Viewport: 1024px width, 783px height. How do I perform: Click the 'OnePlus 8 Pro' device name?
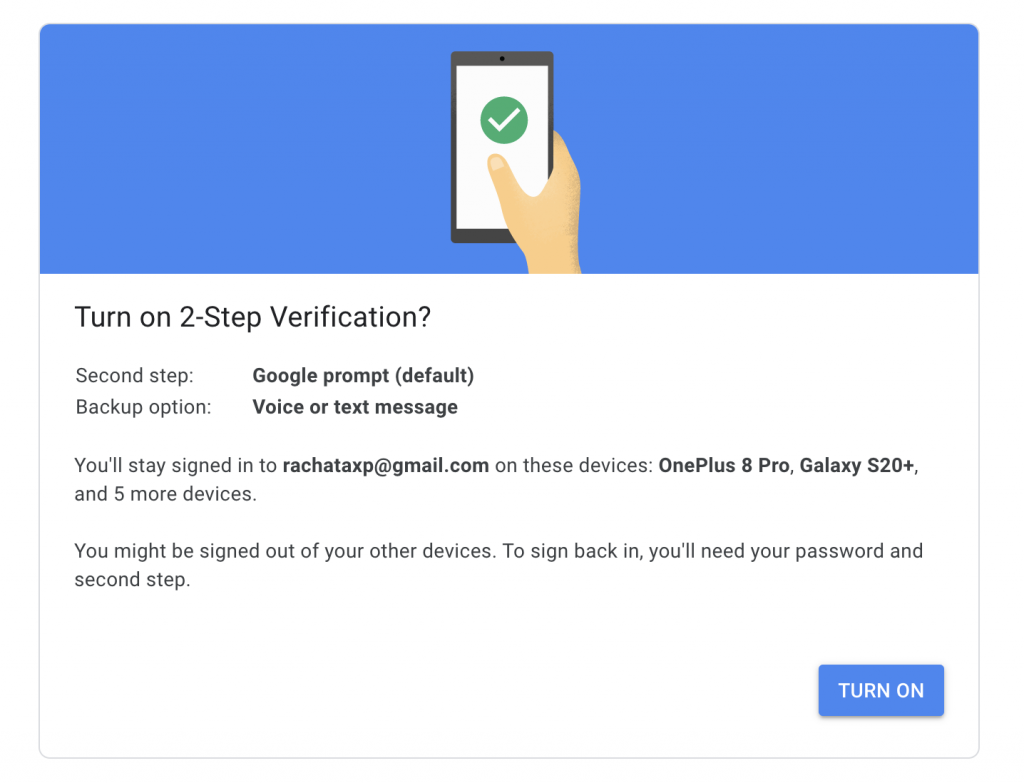coord(724,466)
